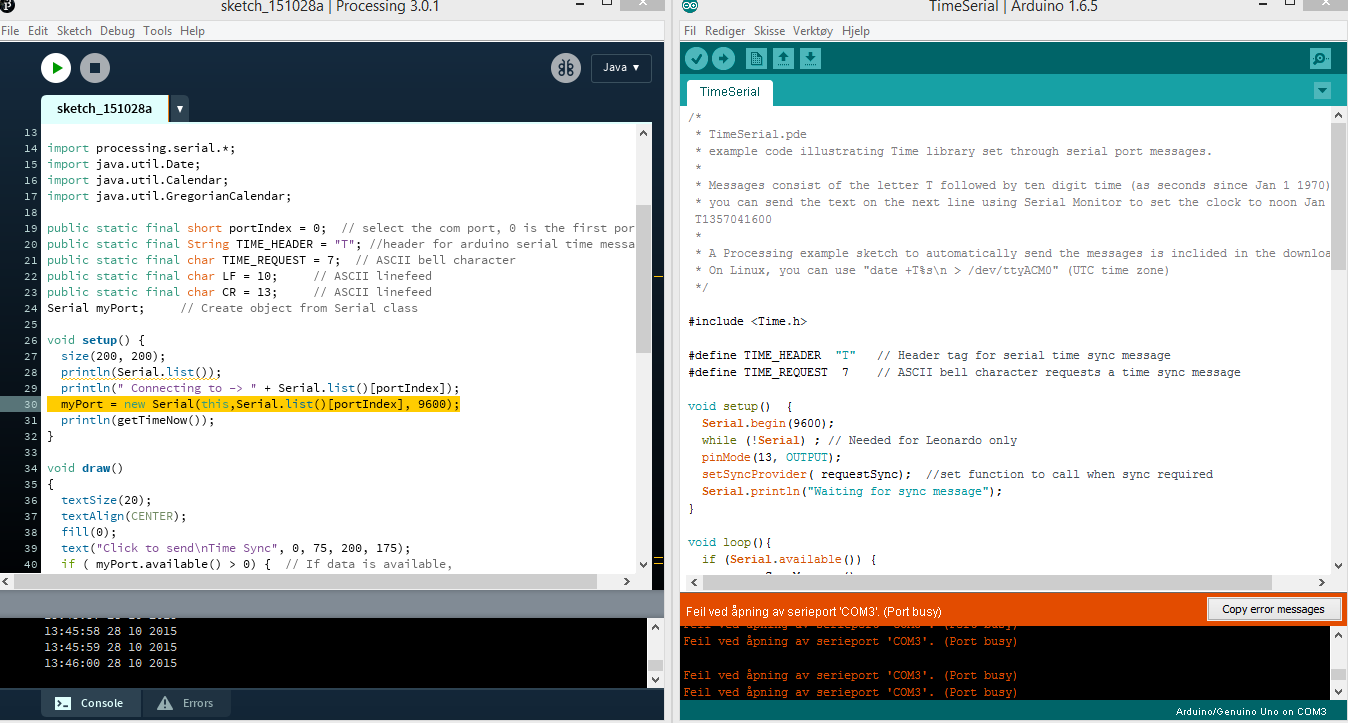Screen dimensions: 1348x723
Task: Click the orange 'Port busy' error status message
Action: 813,611
